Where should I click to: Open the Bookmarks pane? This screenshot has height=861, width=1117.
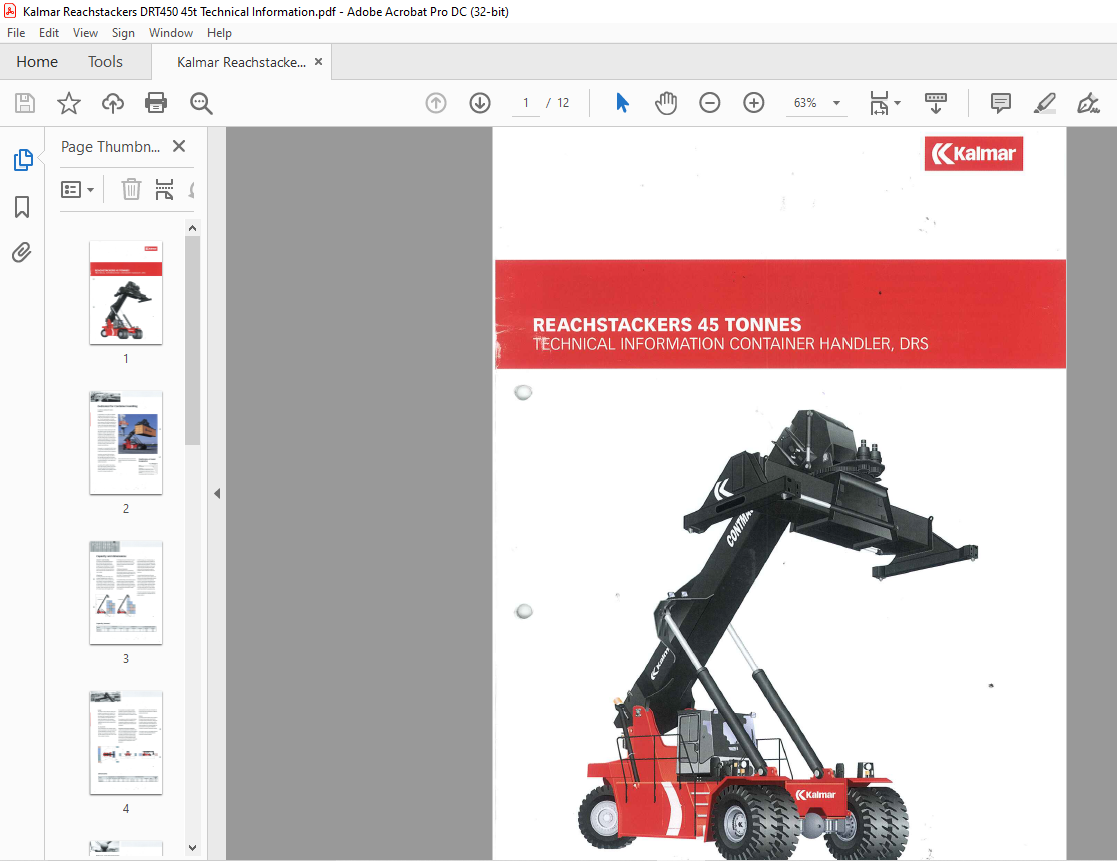coord(22,207)
